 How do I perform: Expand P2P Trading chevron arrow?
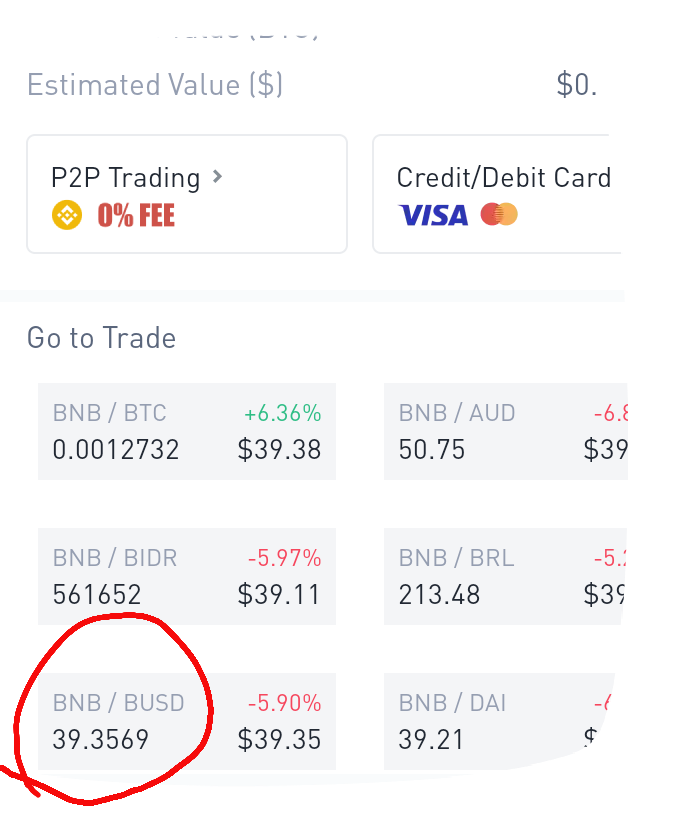click(218, 177)
